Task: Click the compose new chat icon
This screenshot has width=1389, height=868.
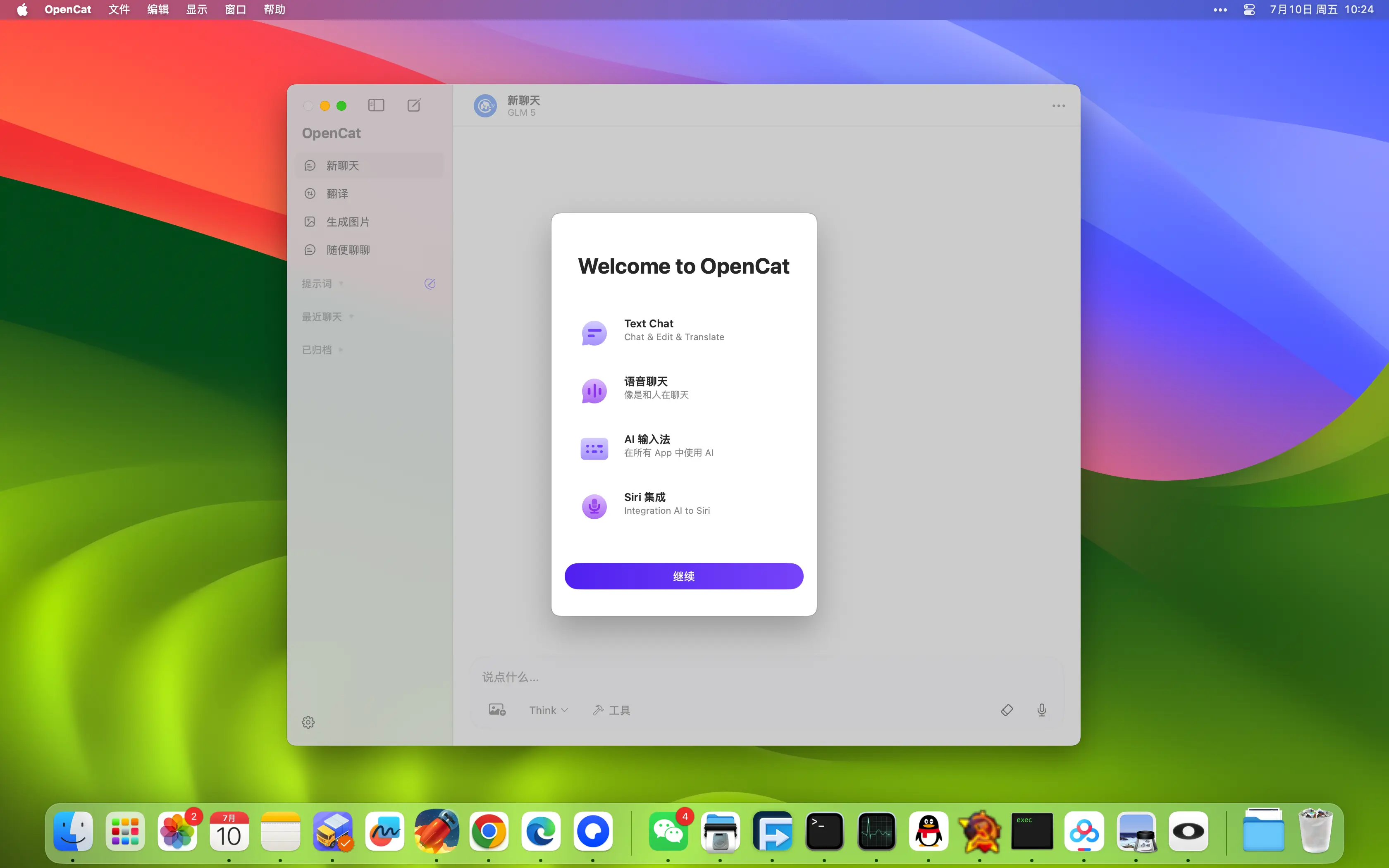Action: (414, 105)
